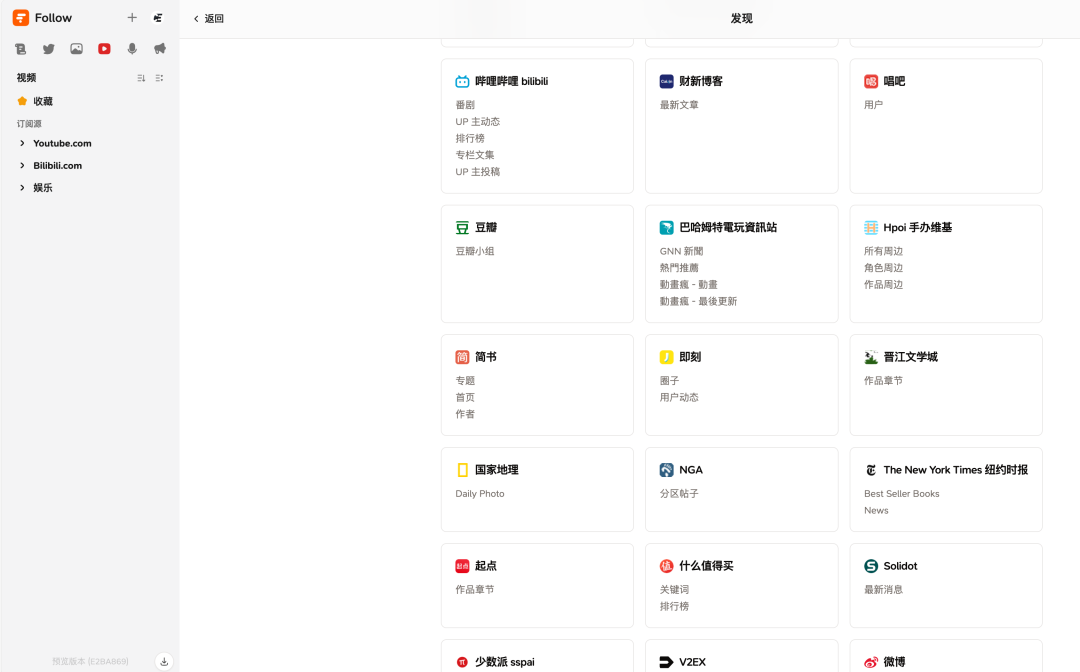Click the 即刻 logo icon
The image size is (1080, 672).
tap(667, 357)
